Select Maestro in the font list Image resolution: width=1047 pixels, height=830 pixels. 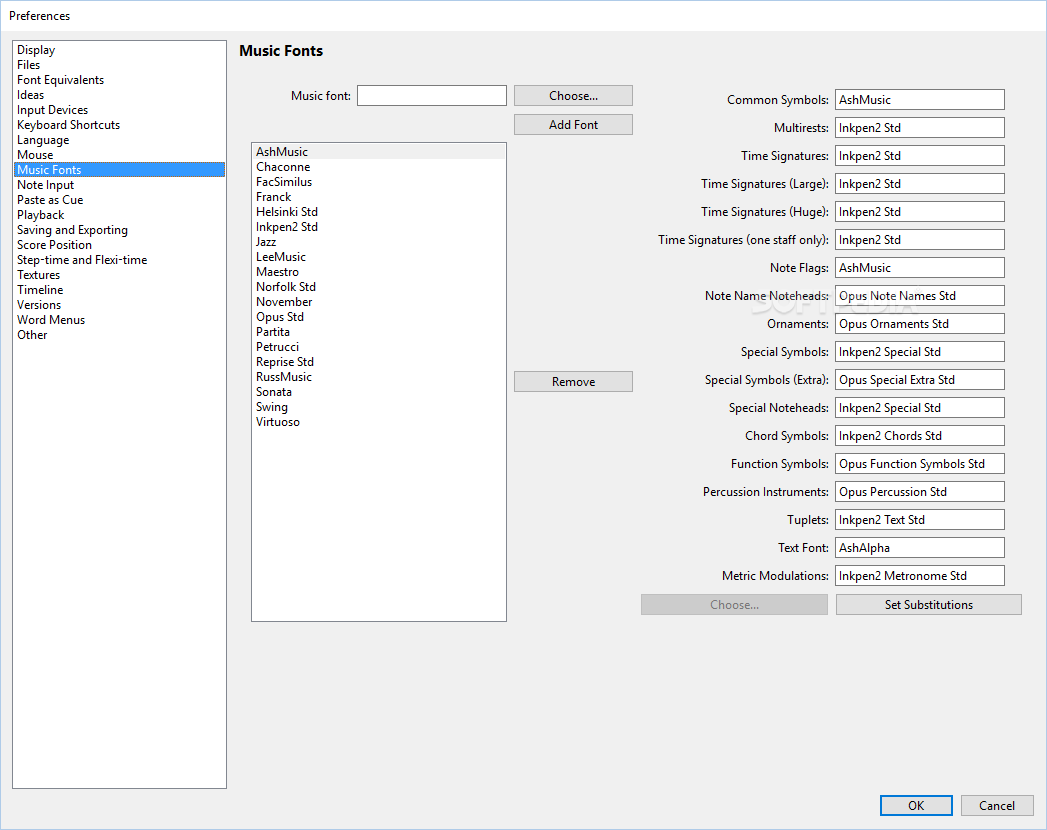[379, 272]
